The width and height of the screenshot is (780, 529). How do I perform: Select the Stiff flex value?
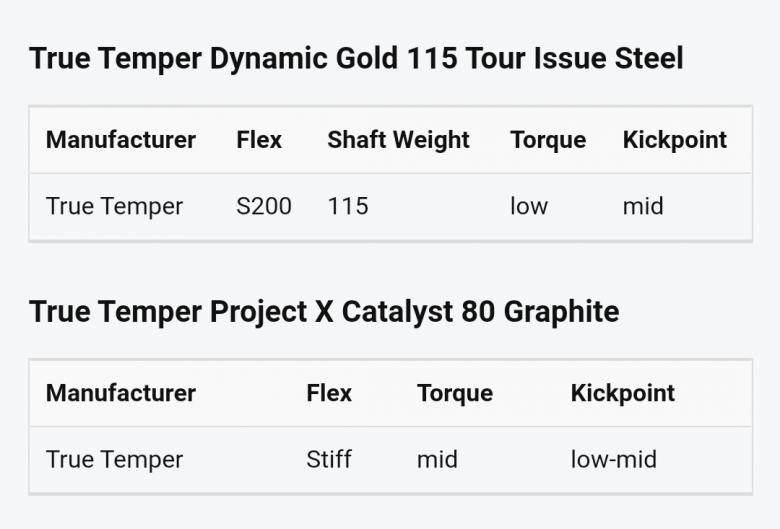coord(329,460)
